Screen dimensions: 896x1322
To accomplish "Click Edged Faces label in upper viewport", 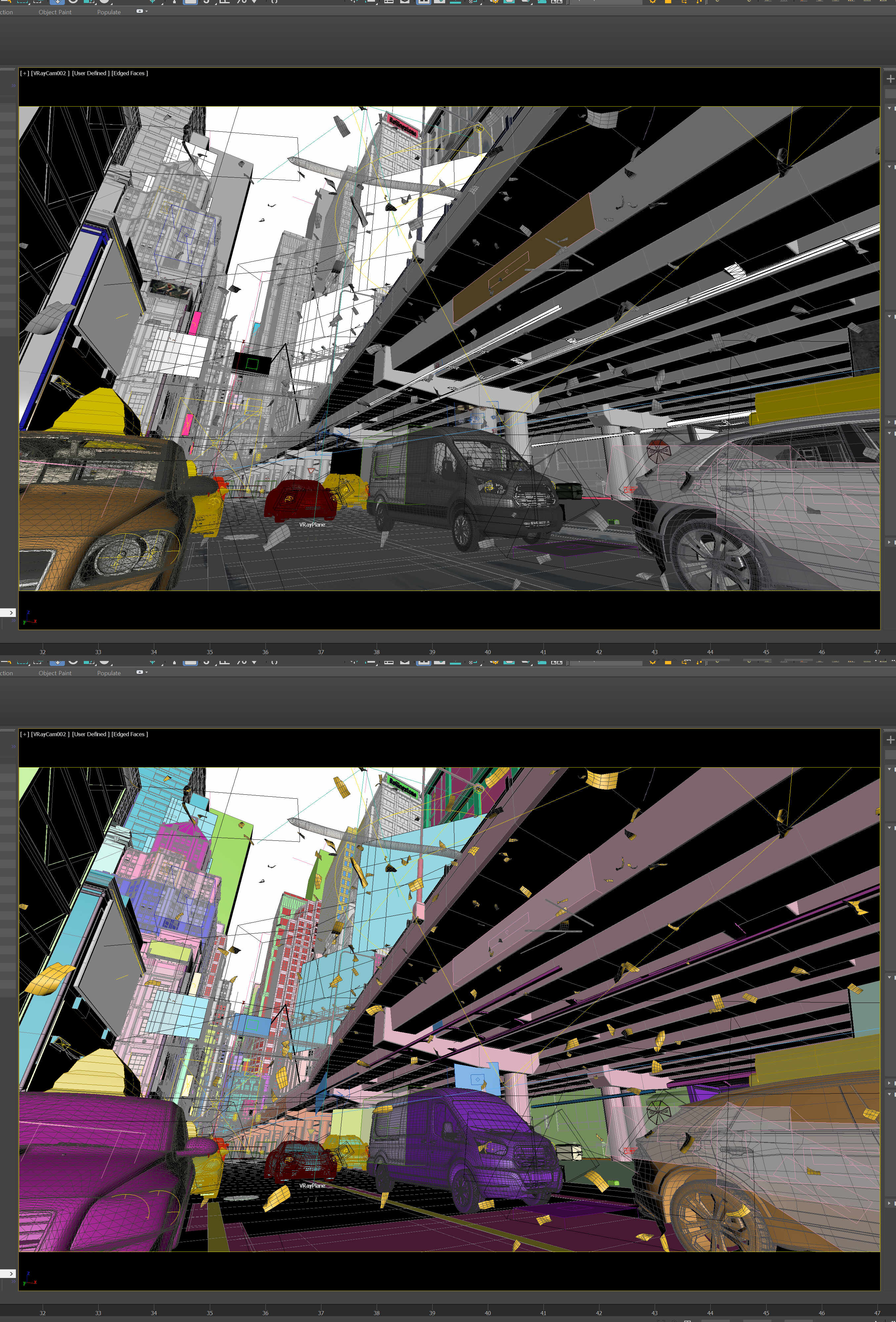I will click(x=129, y=73).
